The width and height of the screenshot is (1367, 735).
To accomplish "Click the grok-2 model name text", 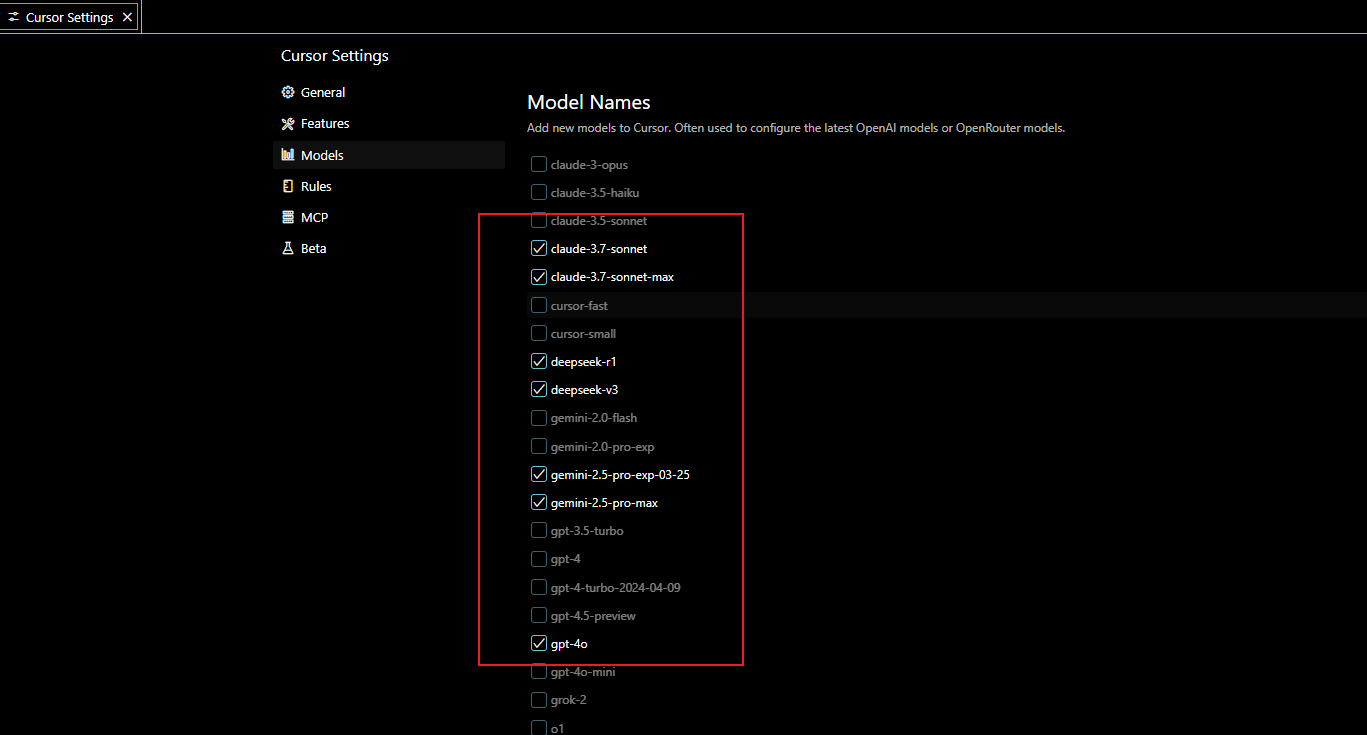I will [x=568, y=700].
